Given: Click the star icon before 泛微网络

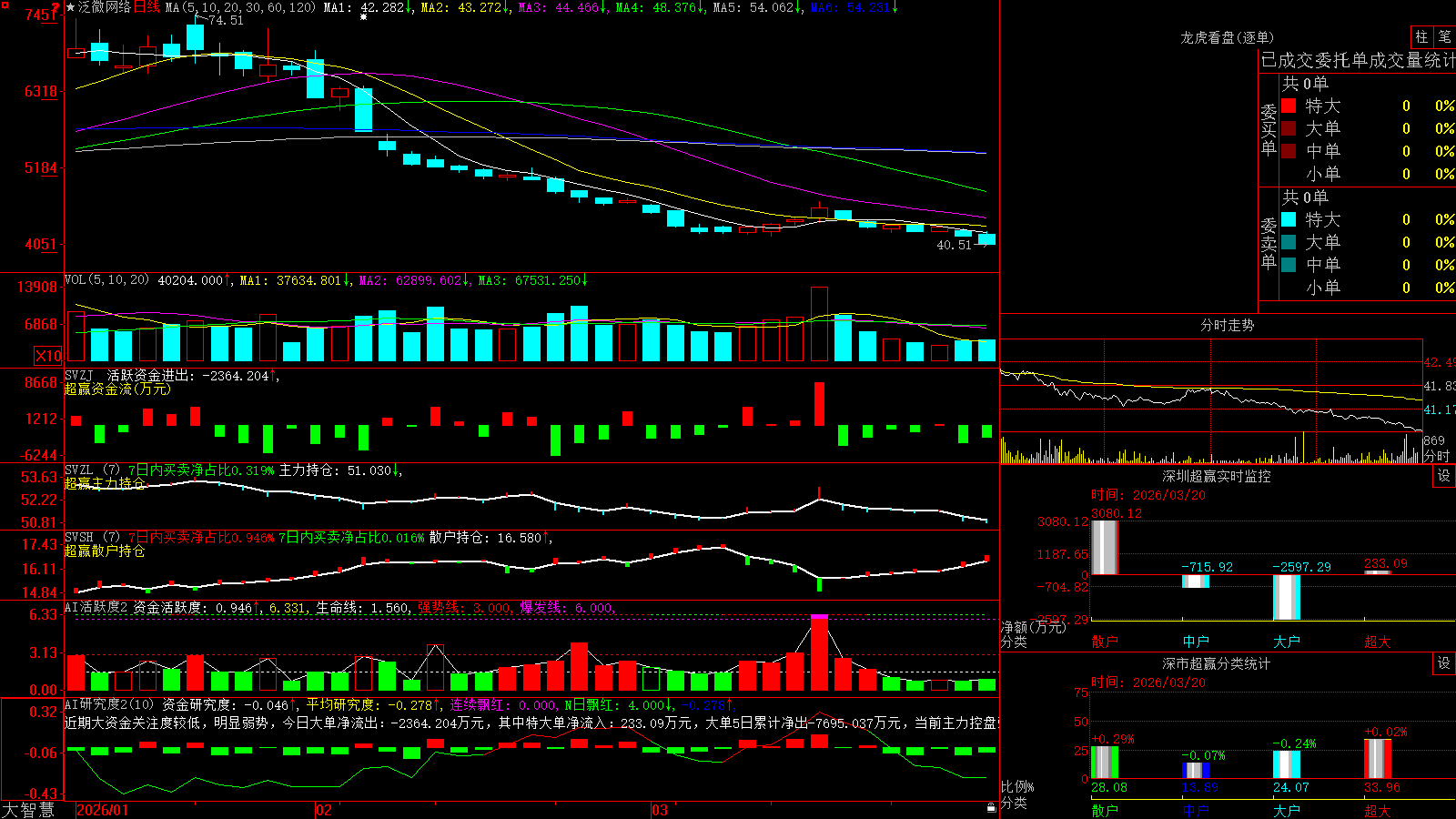Looking at the screenshot, I should point(71,7).
